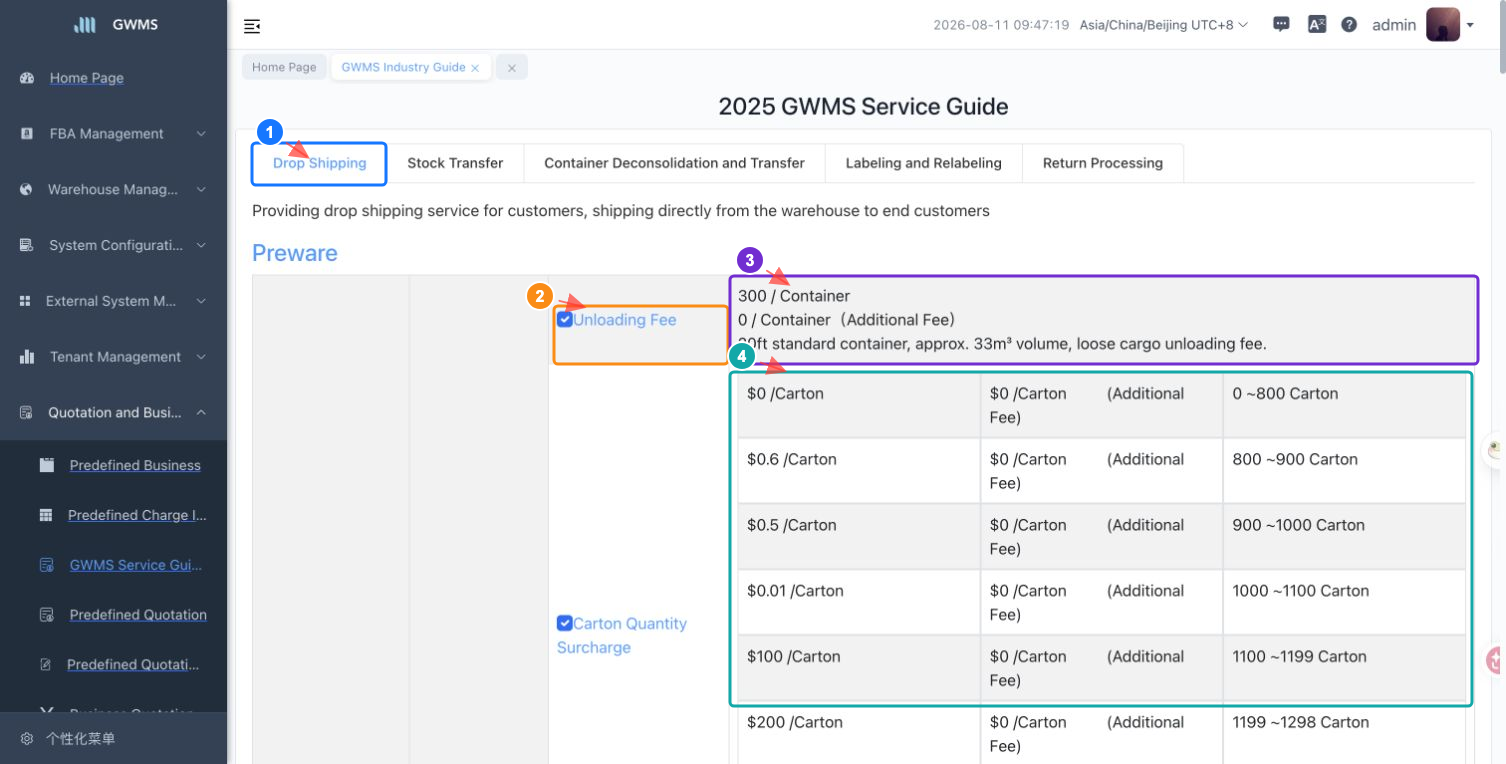Expand the External System menu chevron
The image size is (1506, 764).
click(201, 301)
